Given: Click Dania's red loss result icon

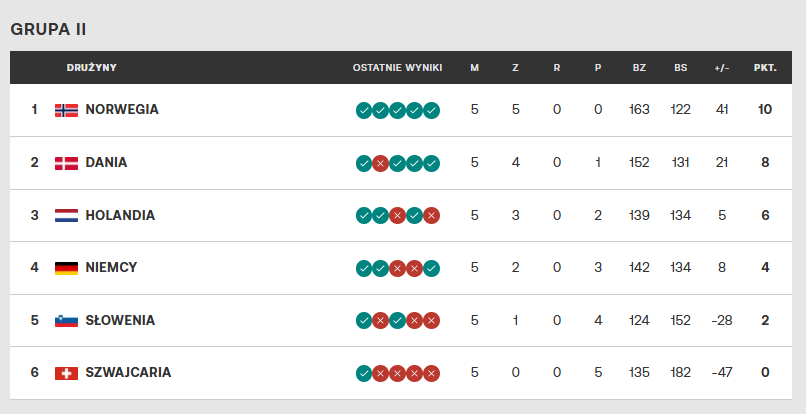Looking at the screenshot, I should 381,163.
